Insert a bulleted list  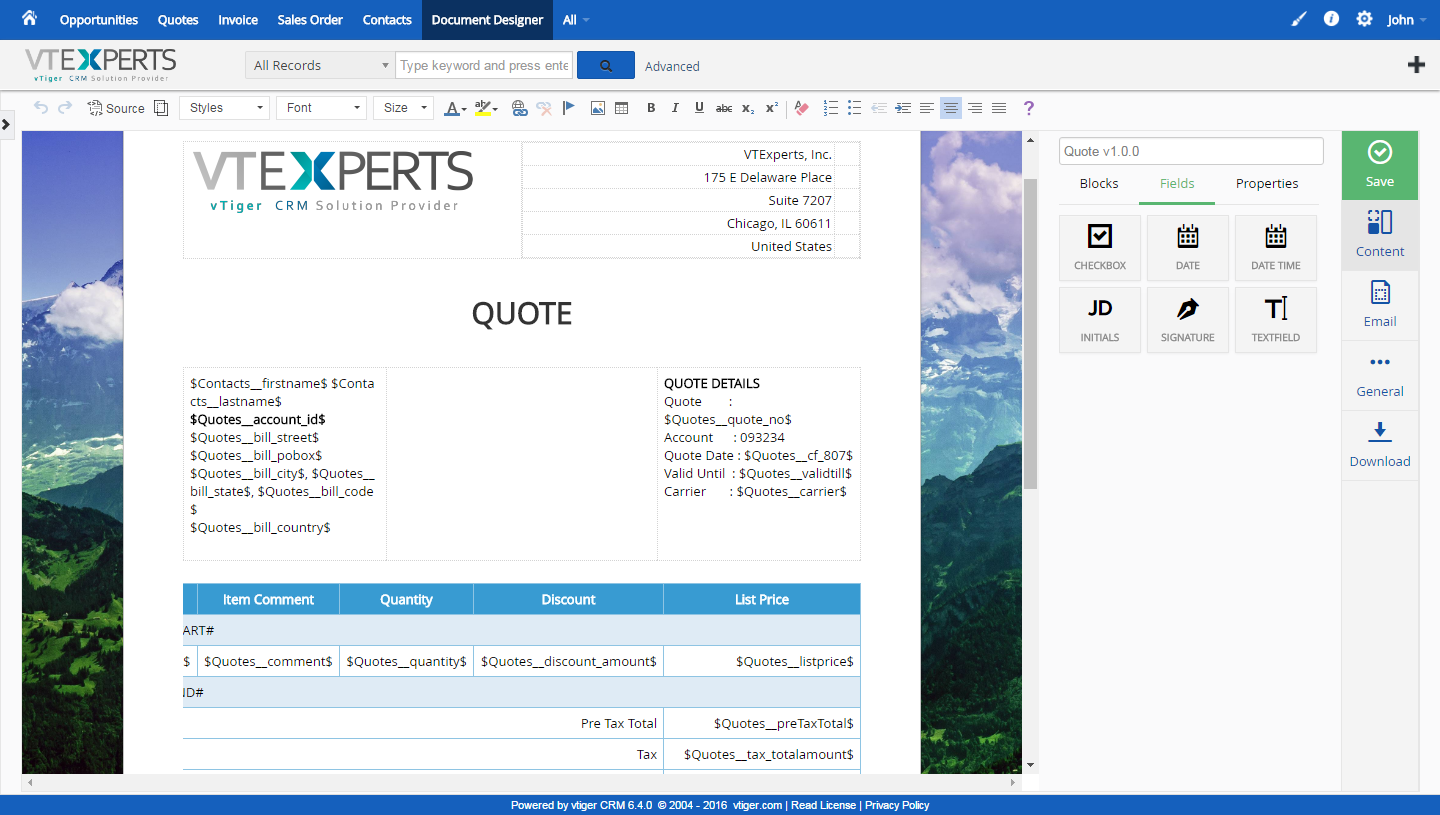pos(854,108)
